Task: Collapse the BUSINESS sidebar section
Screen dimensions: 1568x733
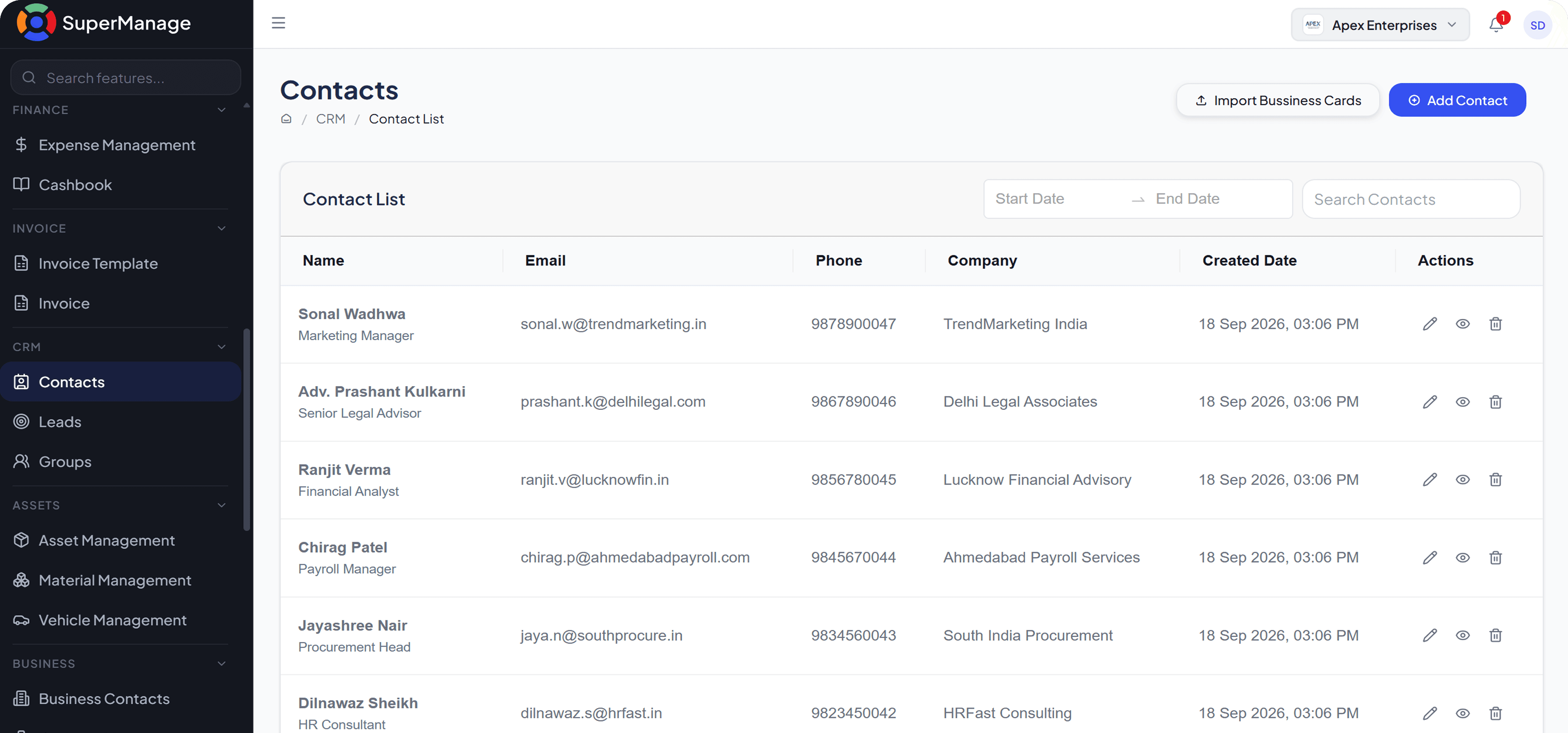Action: pyautogui.click(x=222, y=664)
